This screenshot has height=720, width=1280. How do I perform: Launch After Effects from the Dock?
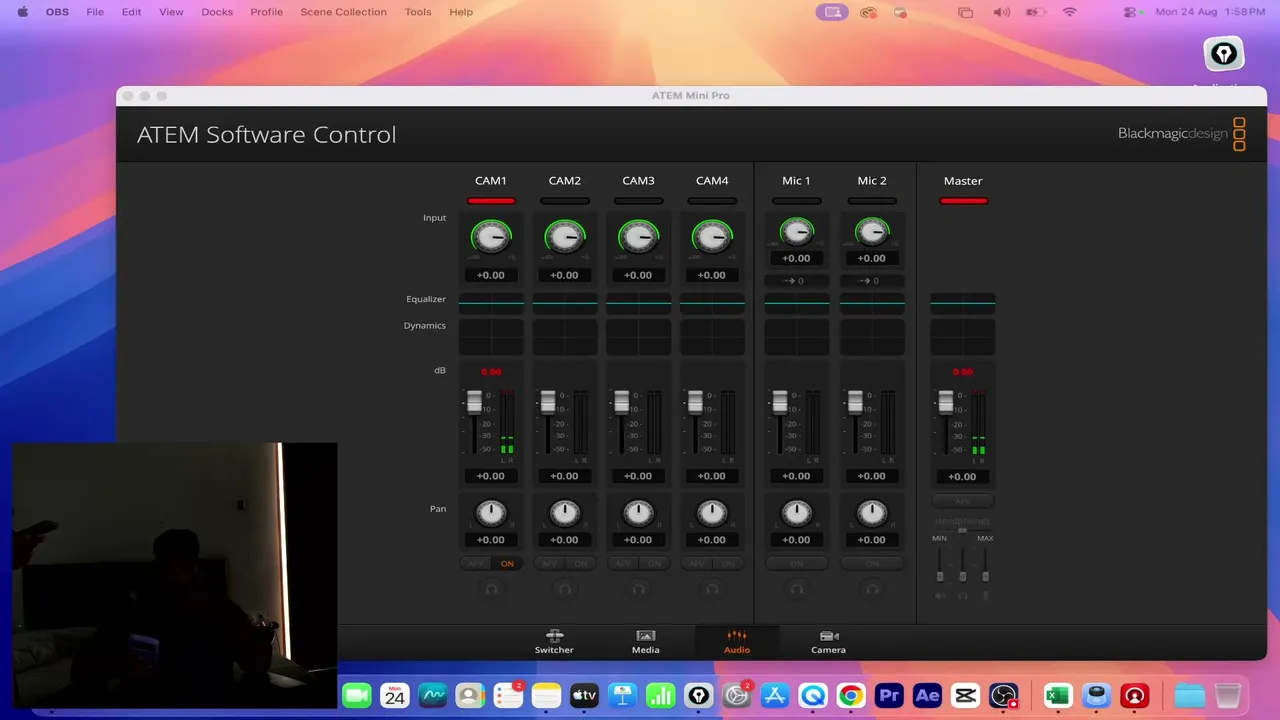(x=927, y=695)
